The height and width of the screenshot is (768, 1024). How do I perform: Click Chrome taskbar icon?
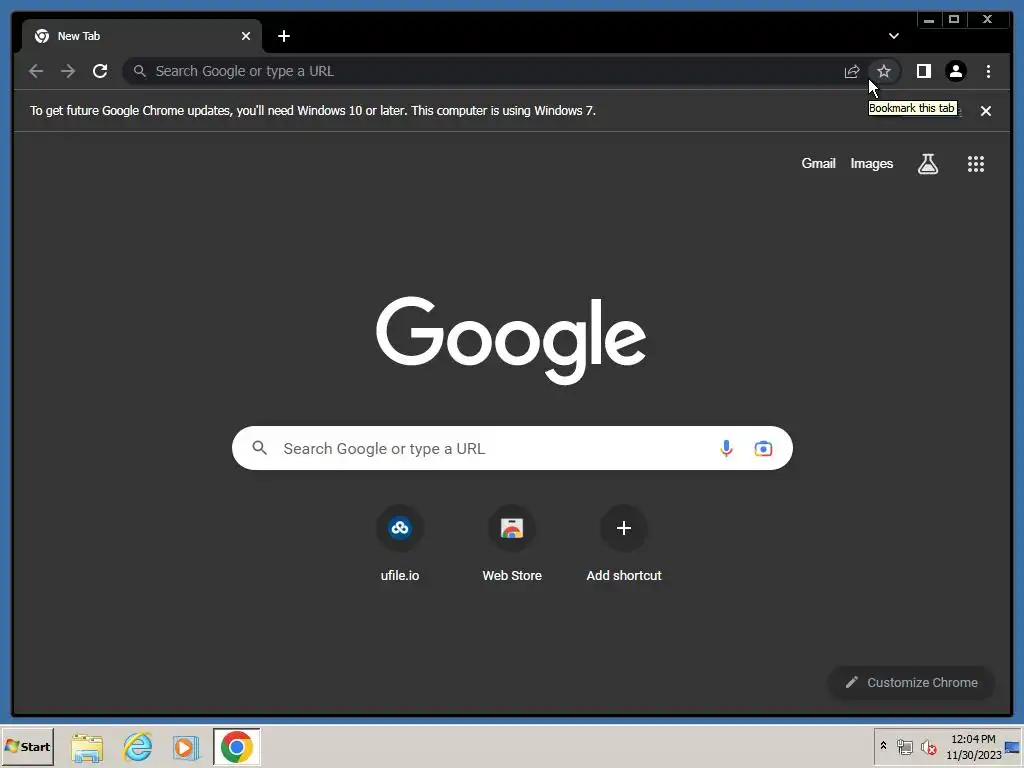[236, 747]
